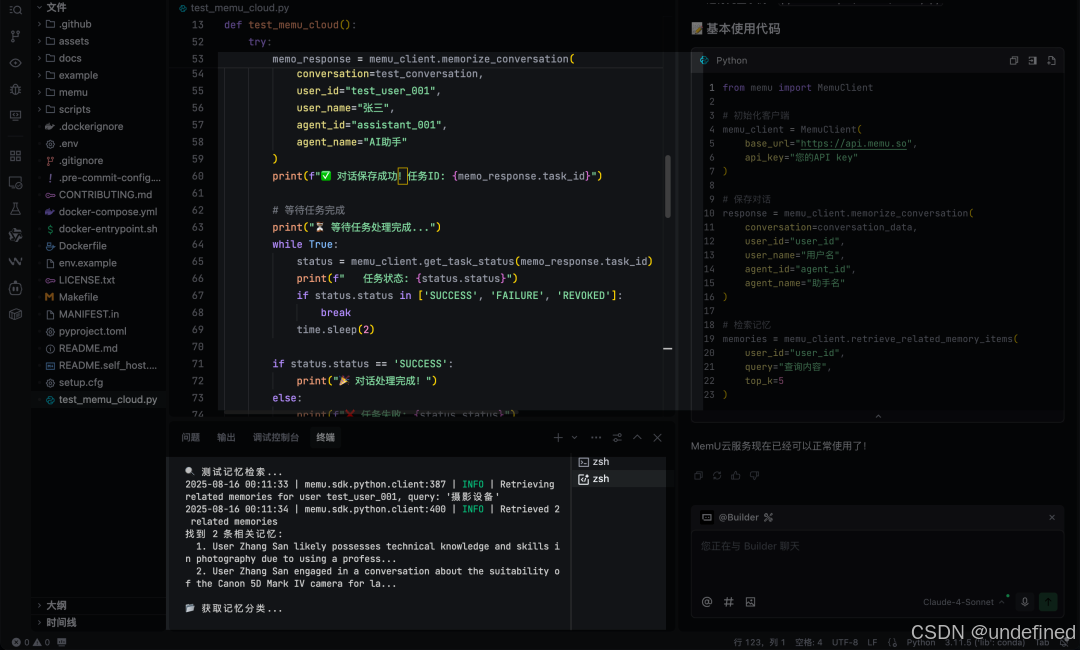Open the source control view
The width and height of the screenshot is (1080, 650).
tap(15, 36)
